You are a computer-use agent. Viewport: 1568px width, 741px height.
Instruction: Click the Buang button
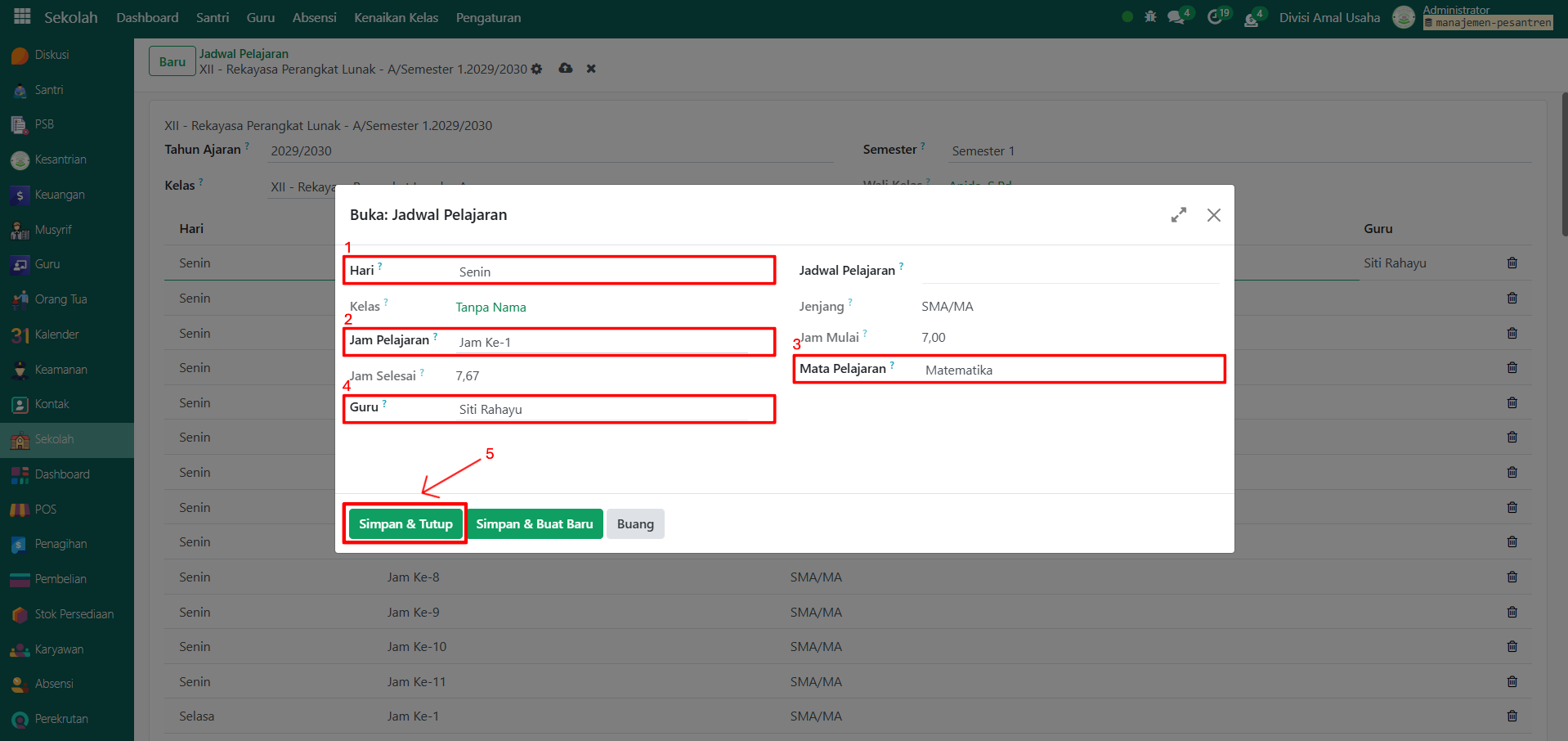point(635,524)
